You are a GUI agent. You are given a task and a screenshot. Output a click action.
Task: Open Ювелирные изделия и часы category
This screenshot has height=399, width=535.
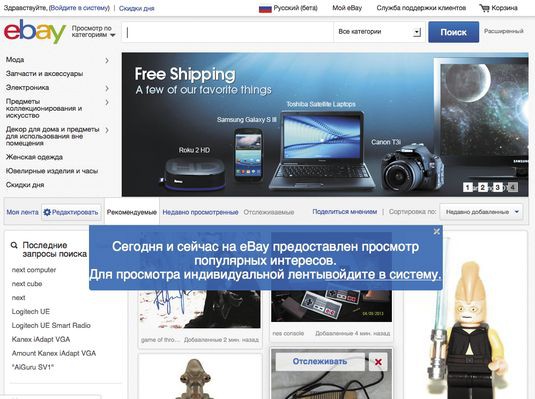(x=52, y=171)
